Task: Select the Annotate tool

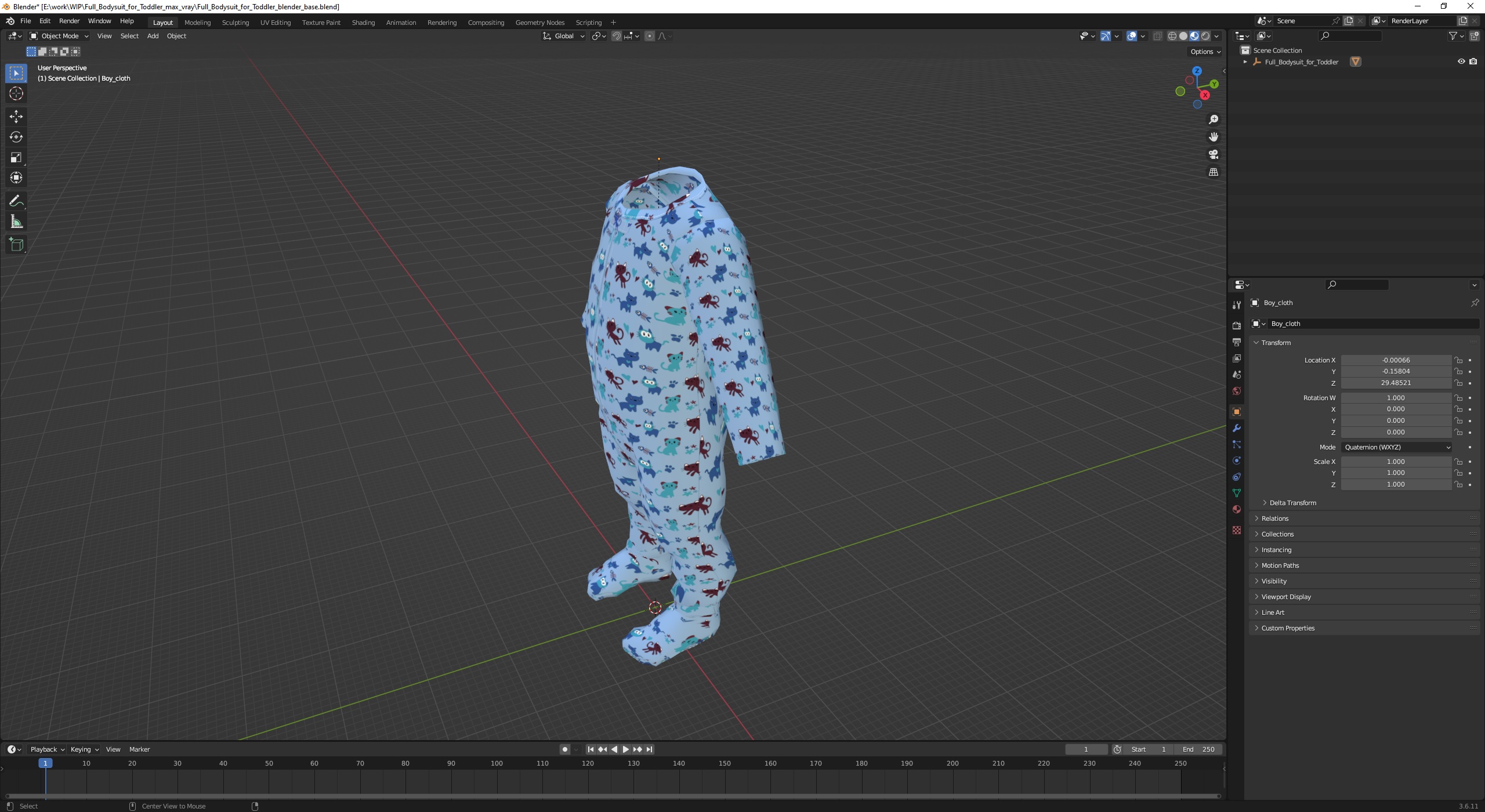Action: (16, 201)
